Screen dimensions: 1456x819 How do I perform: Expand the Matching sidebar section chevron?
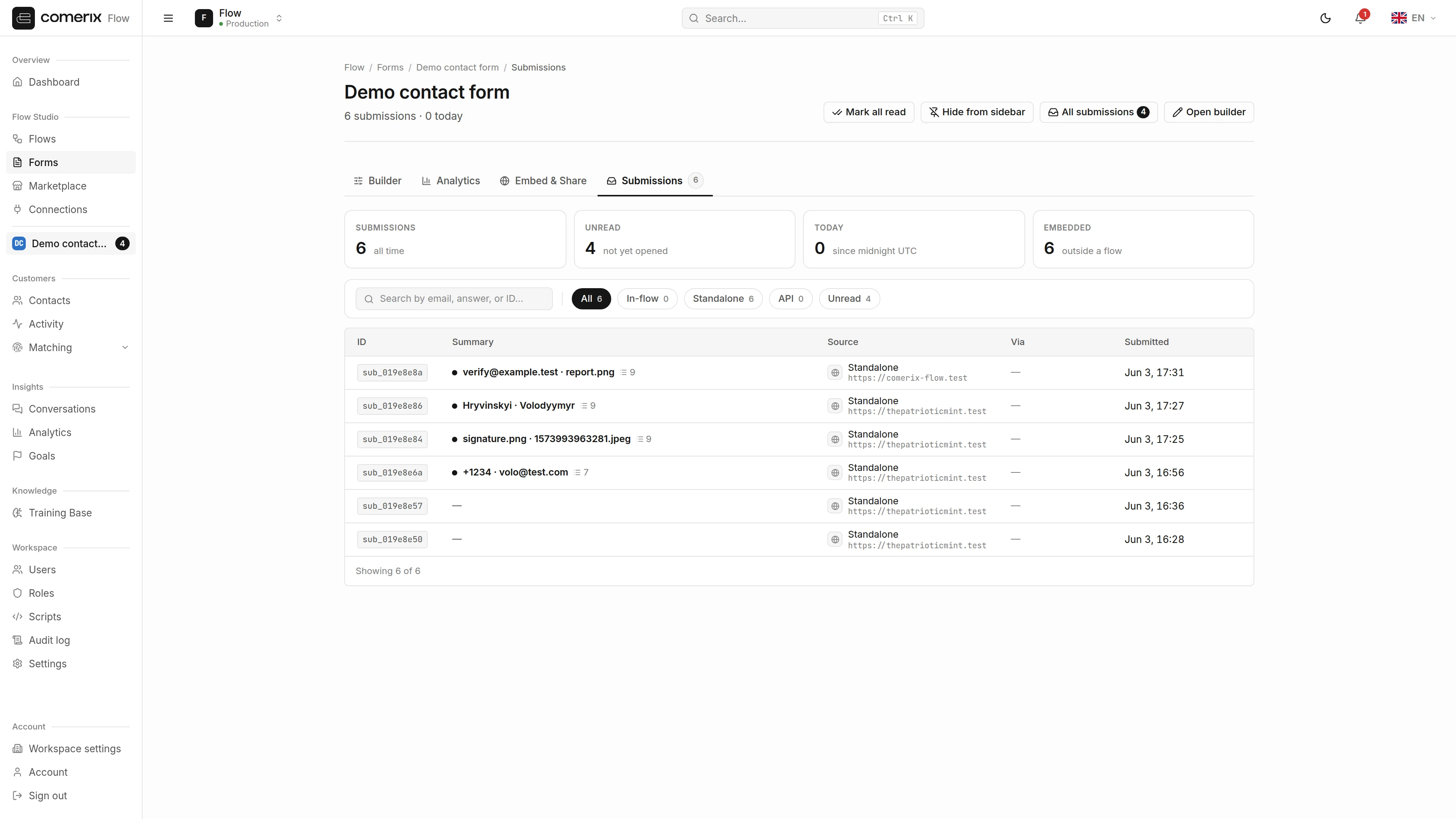[x=125, y=348]
